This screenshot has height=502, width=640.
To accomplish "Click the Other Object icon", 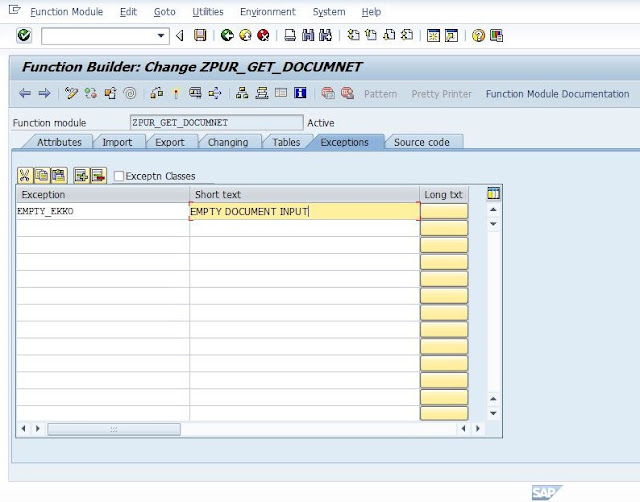I will coord(110,93).
